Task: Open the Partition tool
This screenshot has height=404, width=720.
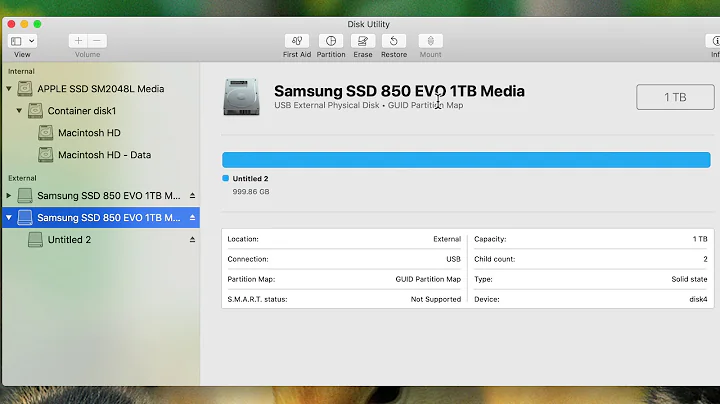Action: 331,41
